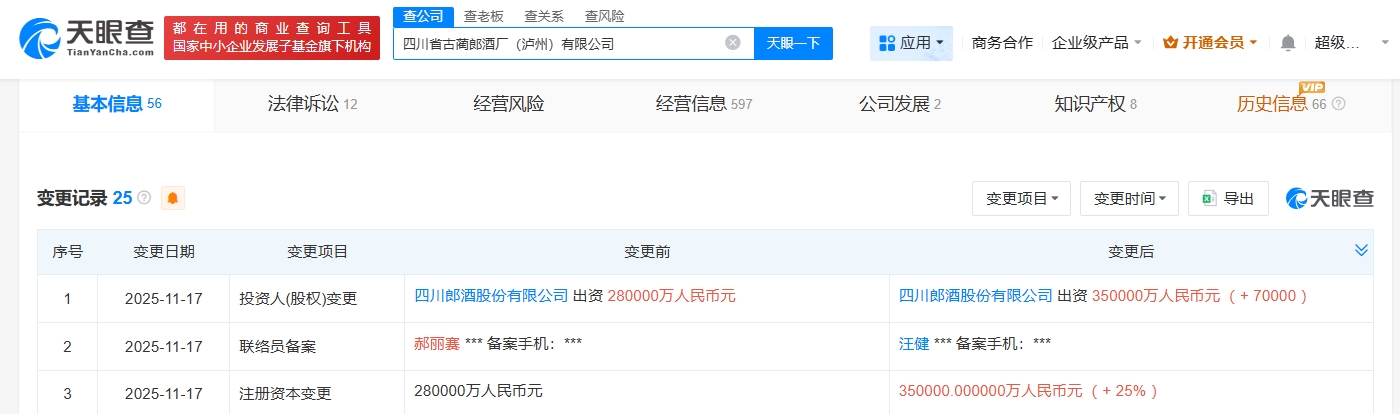Image resolution: width=1400 pixels, height=414 pixels.
Task: Open the 超级 user account menu
Action: point(1351,43)
